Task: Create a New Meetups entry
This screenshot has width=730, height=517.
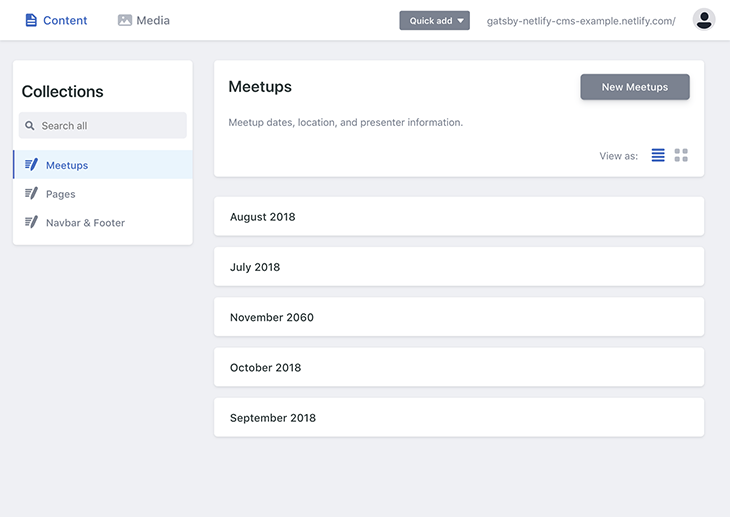Action: click(x=635, y=87)
